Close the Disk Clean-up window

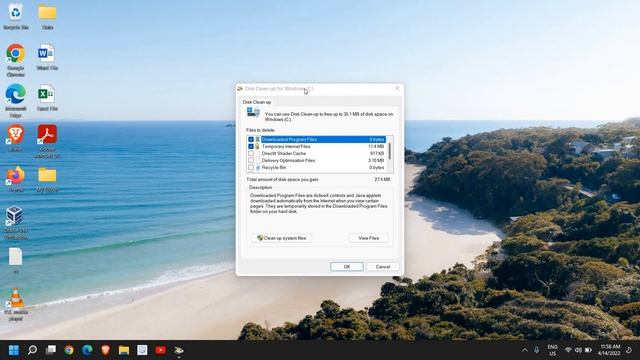[397, 89]
